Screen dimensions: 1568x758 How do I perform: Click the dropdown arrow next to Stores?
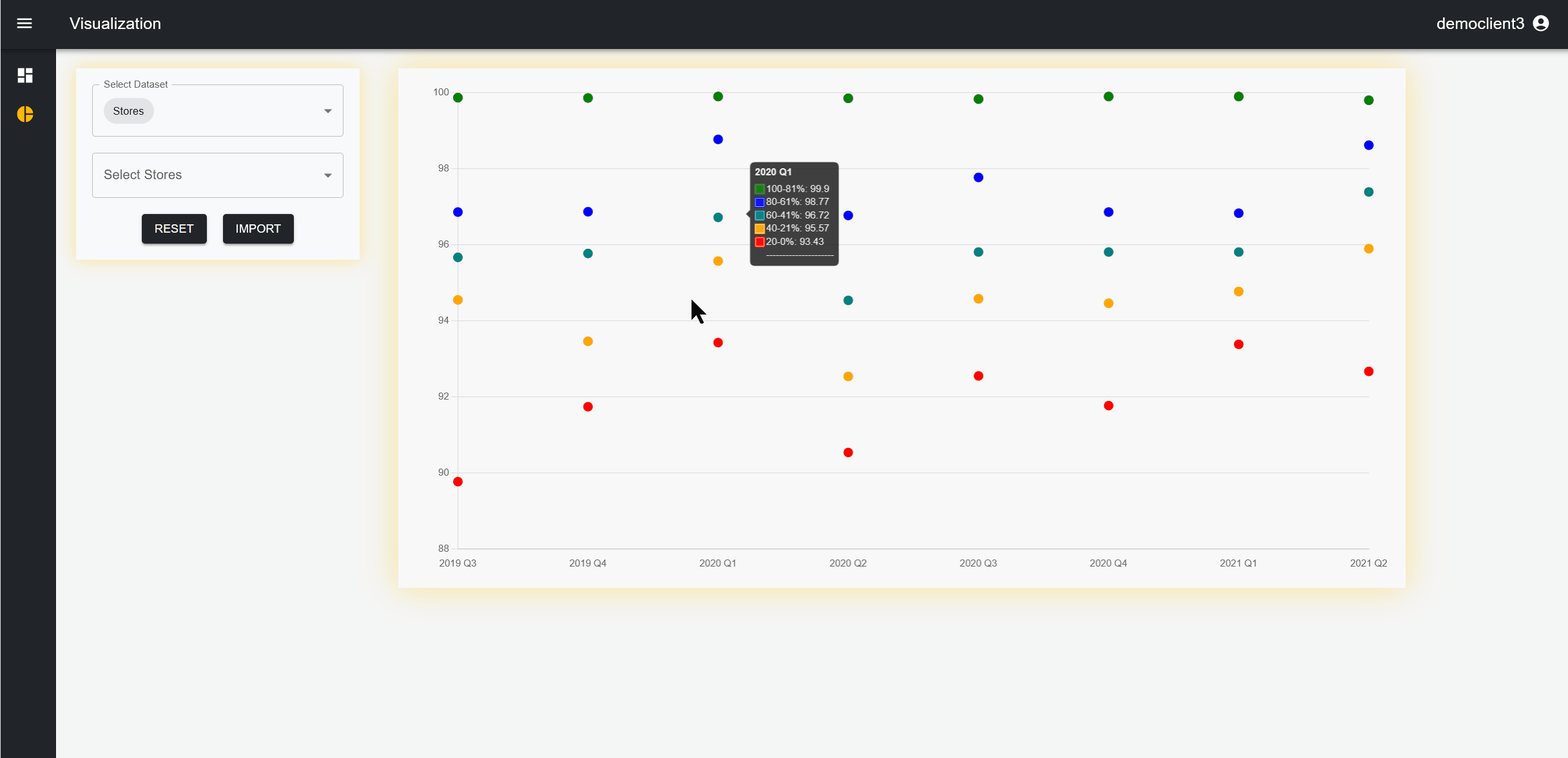(x=327, y=110)
